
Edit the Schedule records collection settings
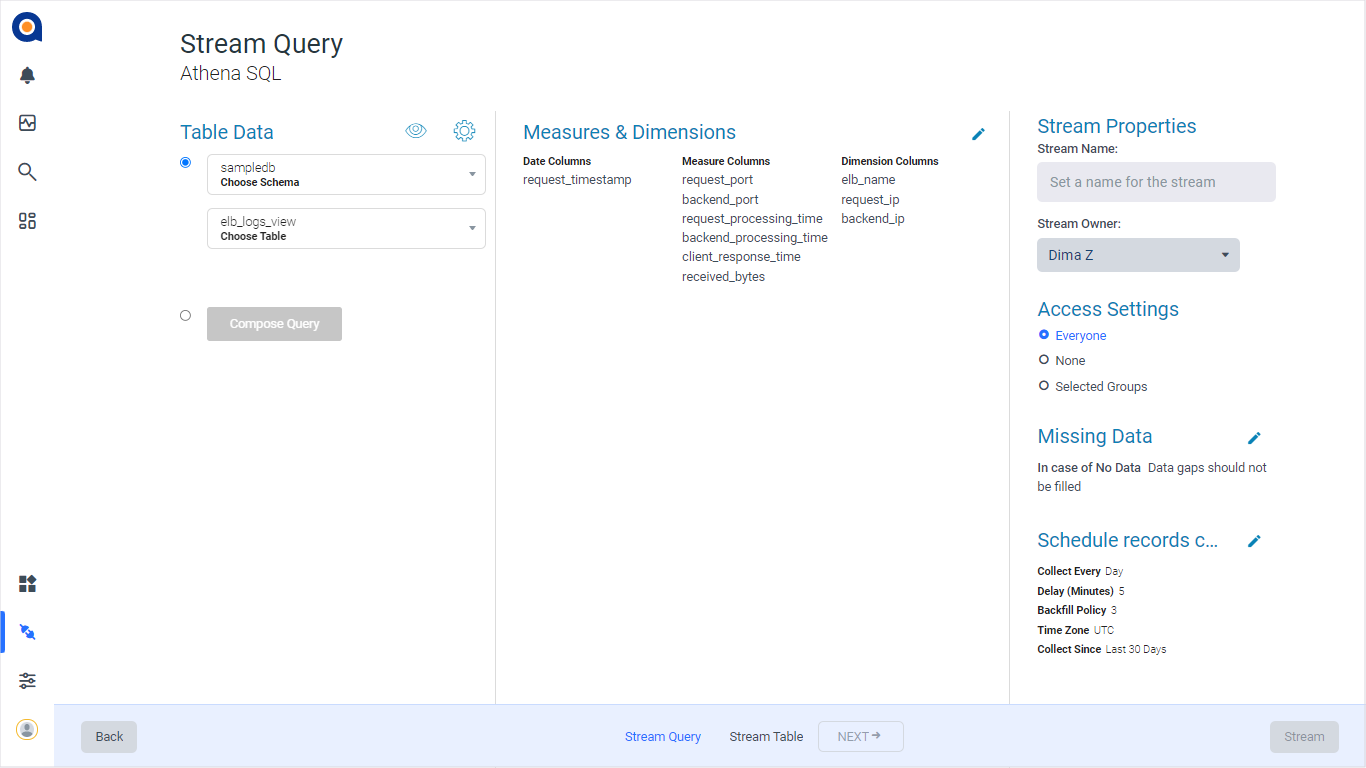pos(1254,541)
